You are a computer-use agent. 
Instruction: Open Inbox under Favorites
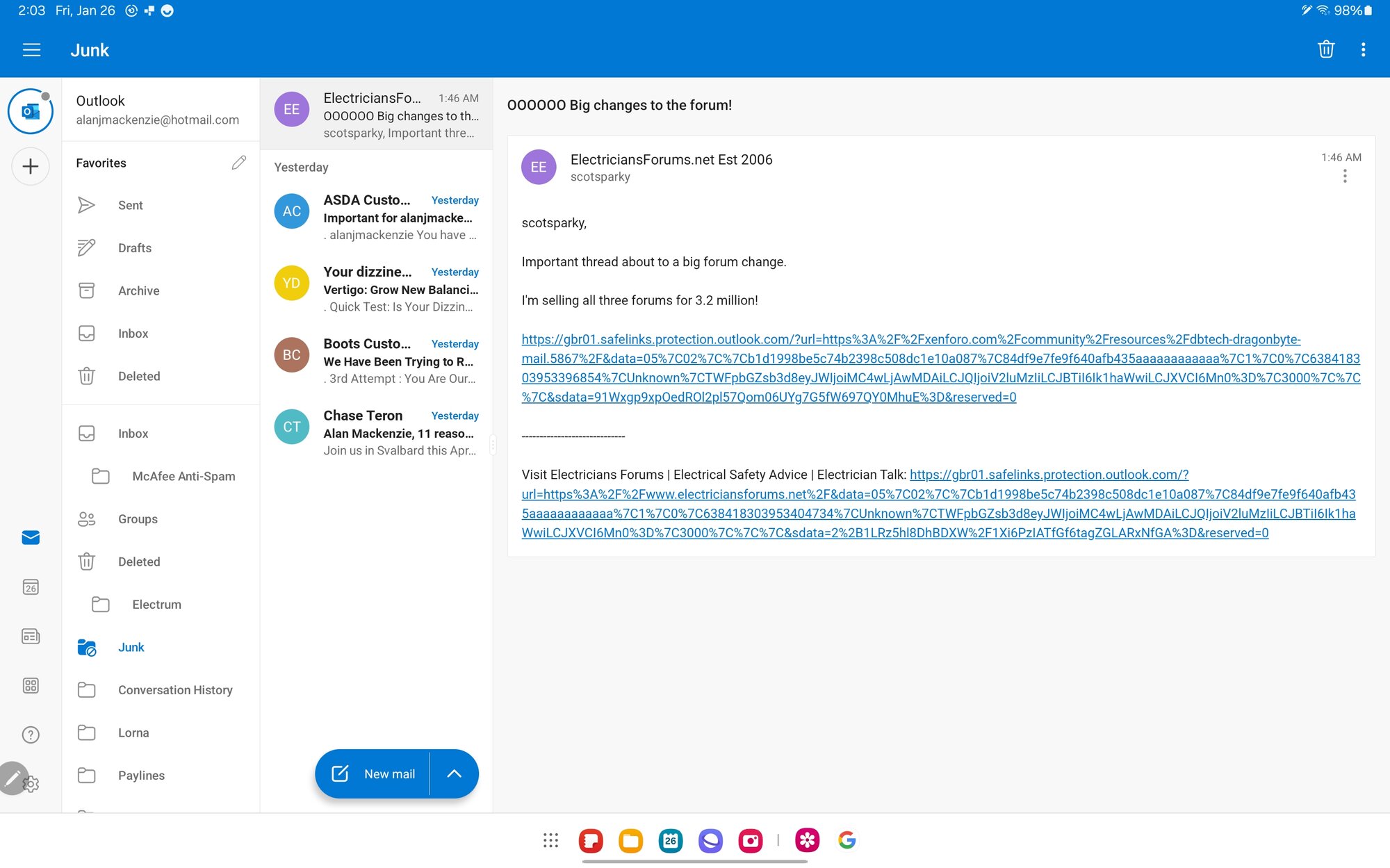[161, 334]
